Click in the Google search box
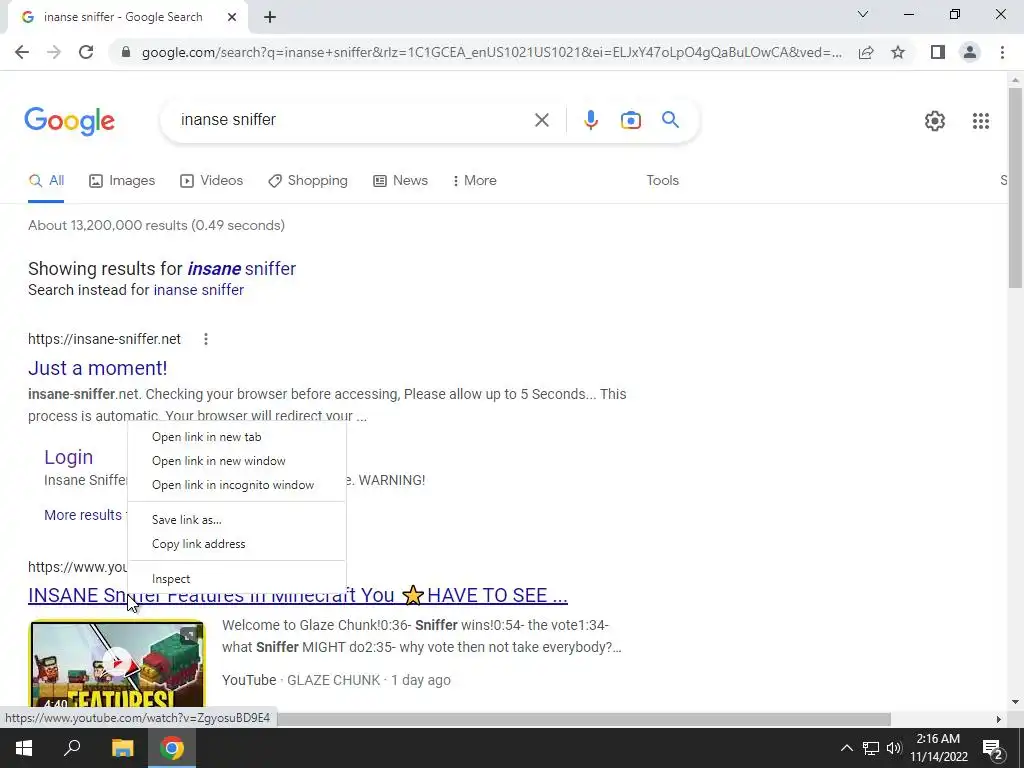 coord(353,120)
